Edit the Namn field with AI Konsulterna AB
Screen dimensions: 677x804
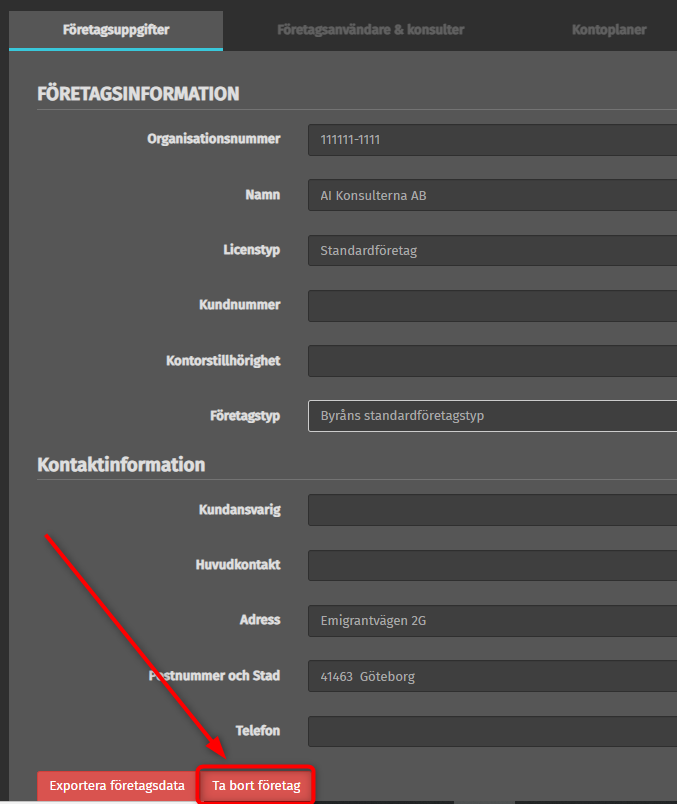tap(492, 195)
